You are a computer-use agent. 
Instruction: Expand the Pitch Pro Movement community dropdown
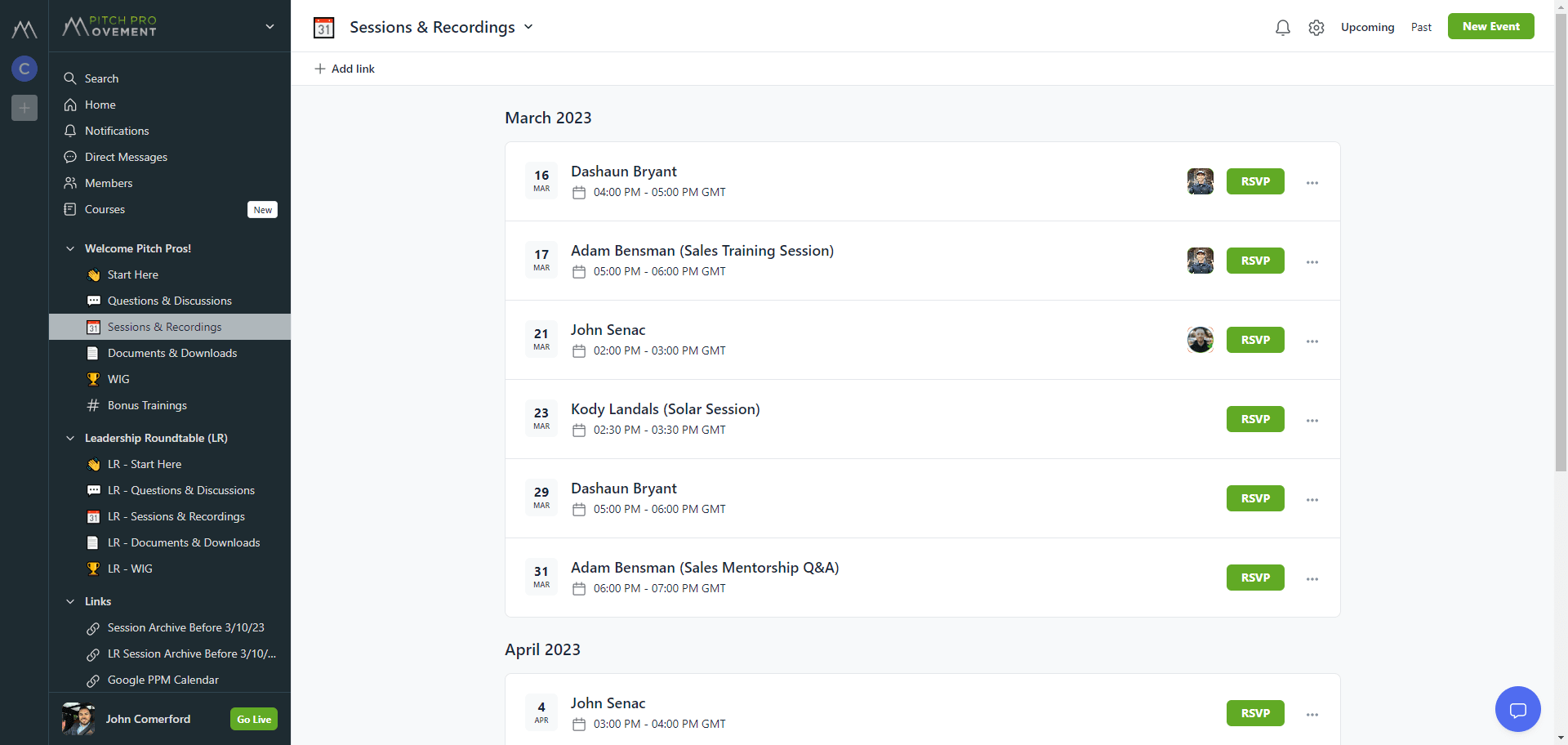269,27
